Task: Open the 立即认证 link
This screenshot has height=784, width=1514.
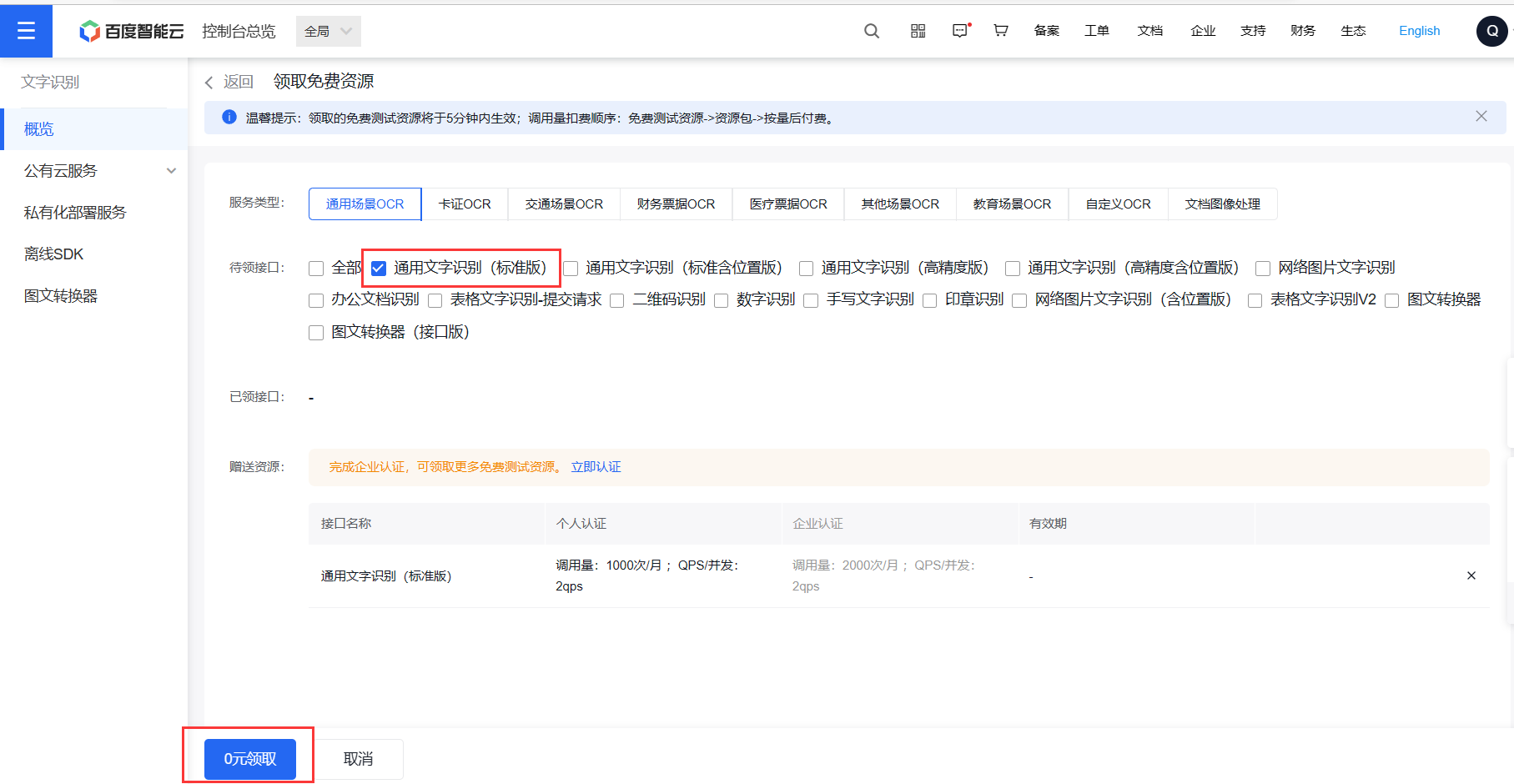Action: (596, 467)
